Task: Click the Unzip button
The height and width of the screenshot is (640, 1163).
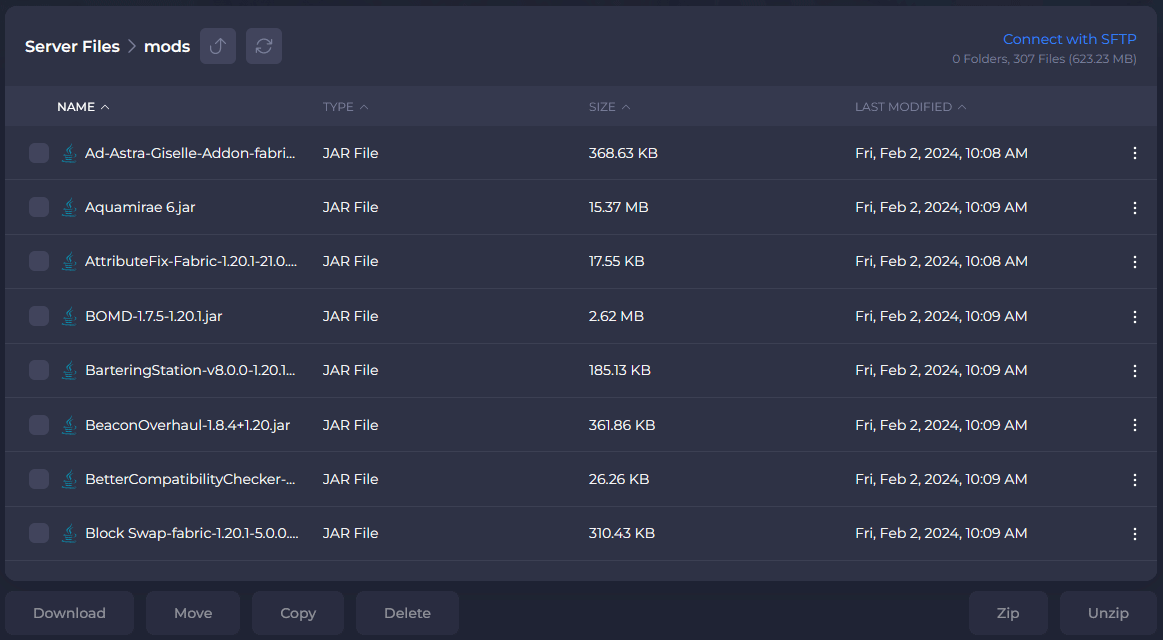Action: pos(1108,613)
